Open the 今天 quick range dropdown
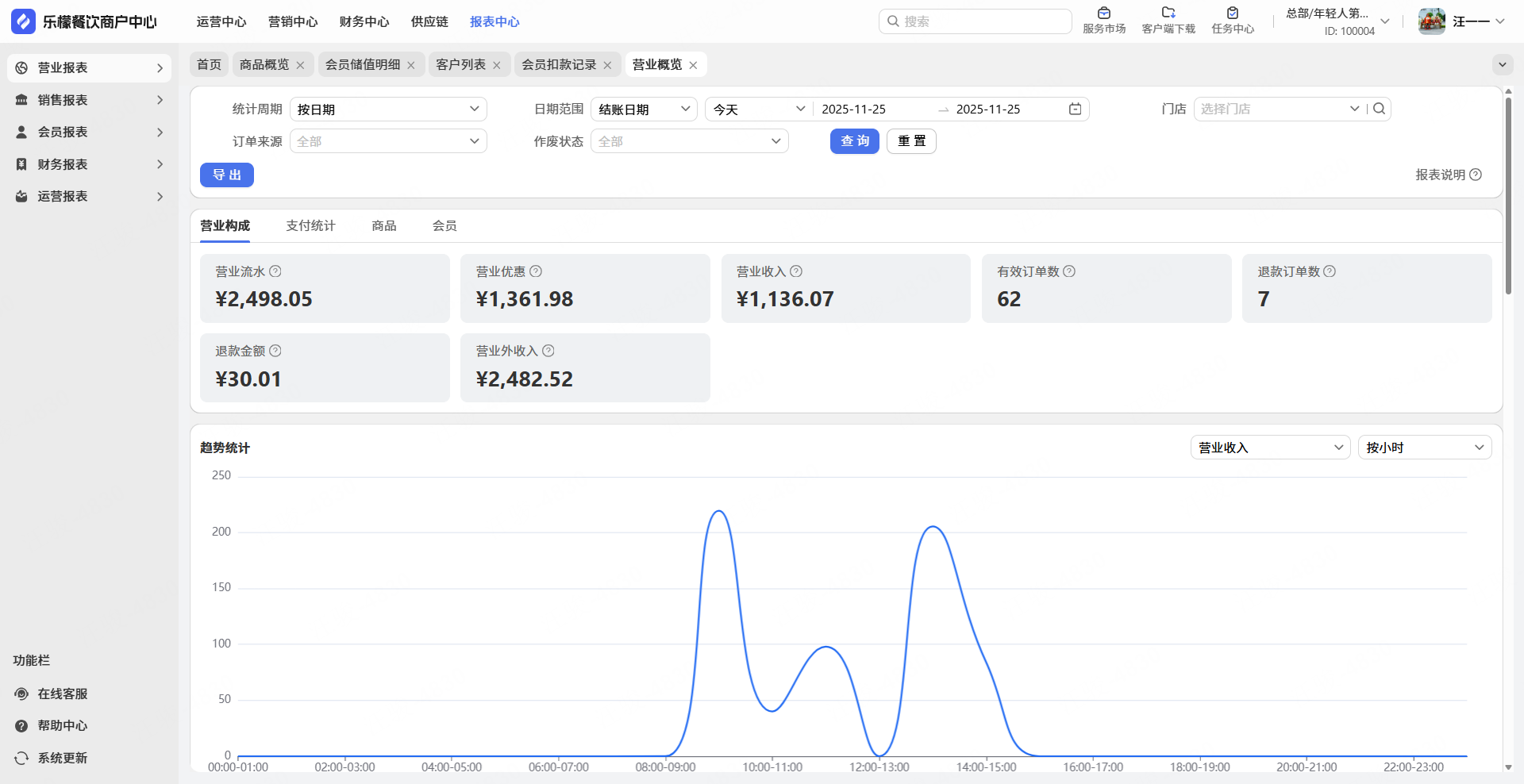Image resolution: width=1524 pixels, height=784 pixels. coord(759,109)
